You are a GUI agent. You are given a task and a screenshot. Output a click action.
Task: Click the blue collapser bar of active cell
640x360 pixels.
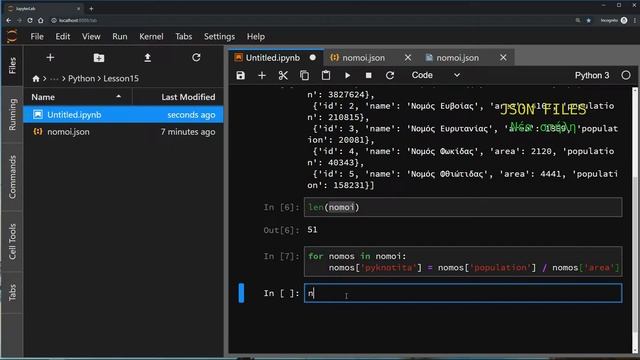tap(241, 293)
